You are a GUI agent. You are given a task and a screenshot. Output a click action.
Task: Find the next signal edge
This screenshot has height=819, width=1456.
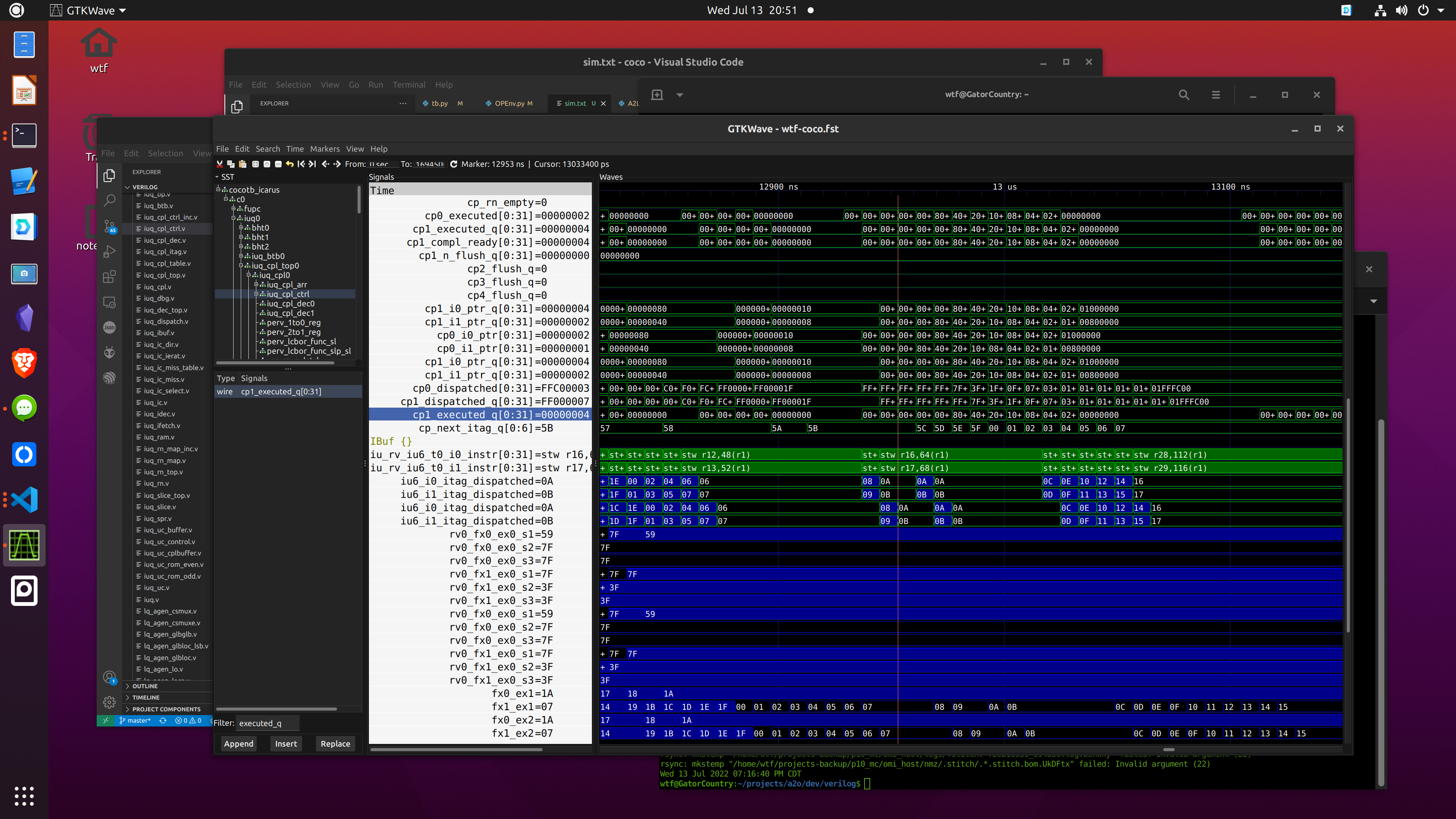(337, 164)
